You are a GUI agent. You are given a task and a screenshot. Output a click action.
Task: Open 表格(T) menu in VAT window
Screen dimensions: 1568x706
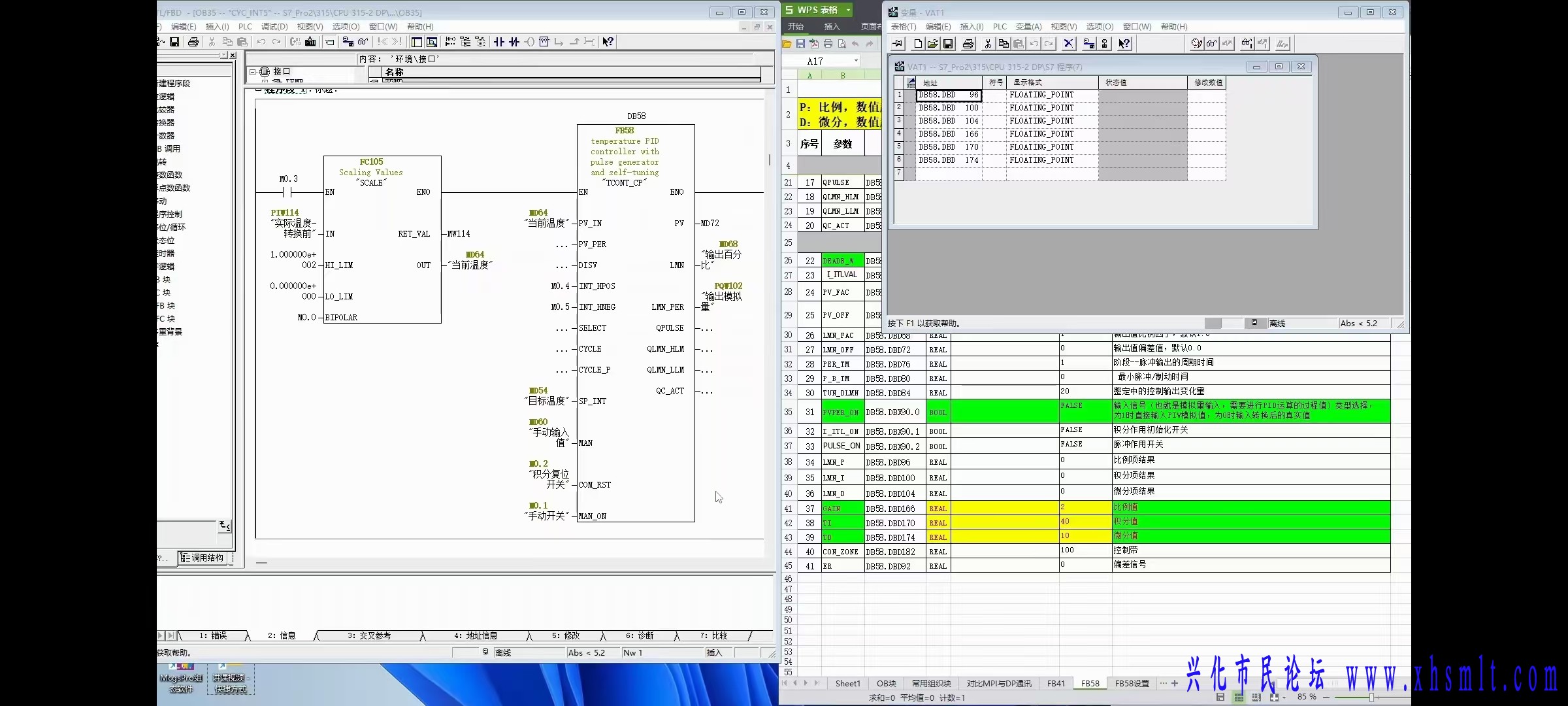point(904,27)
